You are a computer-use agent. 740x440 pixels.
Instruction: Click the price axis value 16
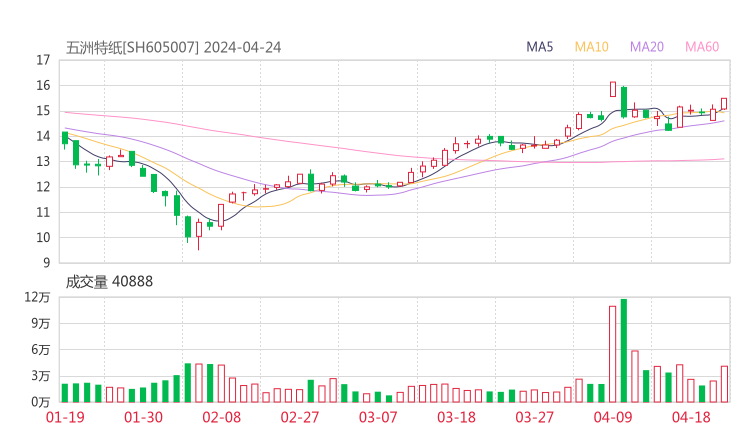pos(43,85)
